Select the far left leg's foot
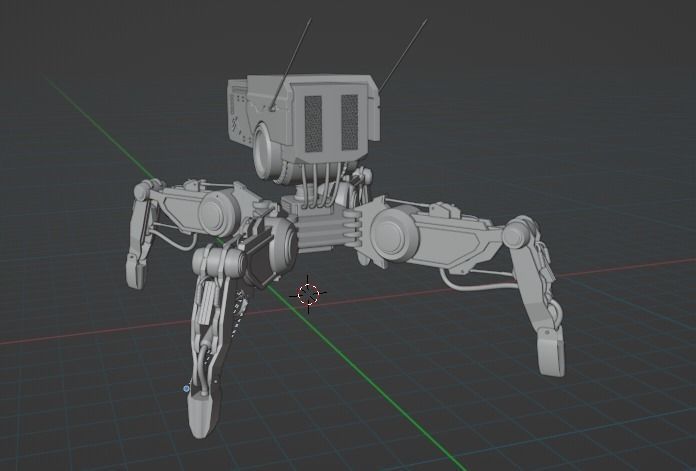This screenshot has height=471, width=696. pos(136,271)
